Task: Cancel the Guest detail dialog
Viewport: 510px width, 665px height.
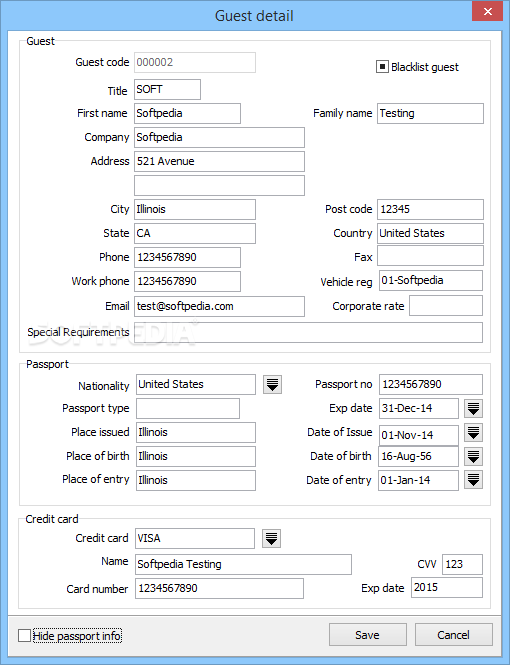Action: 454,635
